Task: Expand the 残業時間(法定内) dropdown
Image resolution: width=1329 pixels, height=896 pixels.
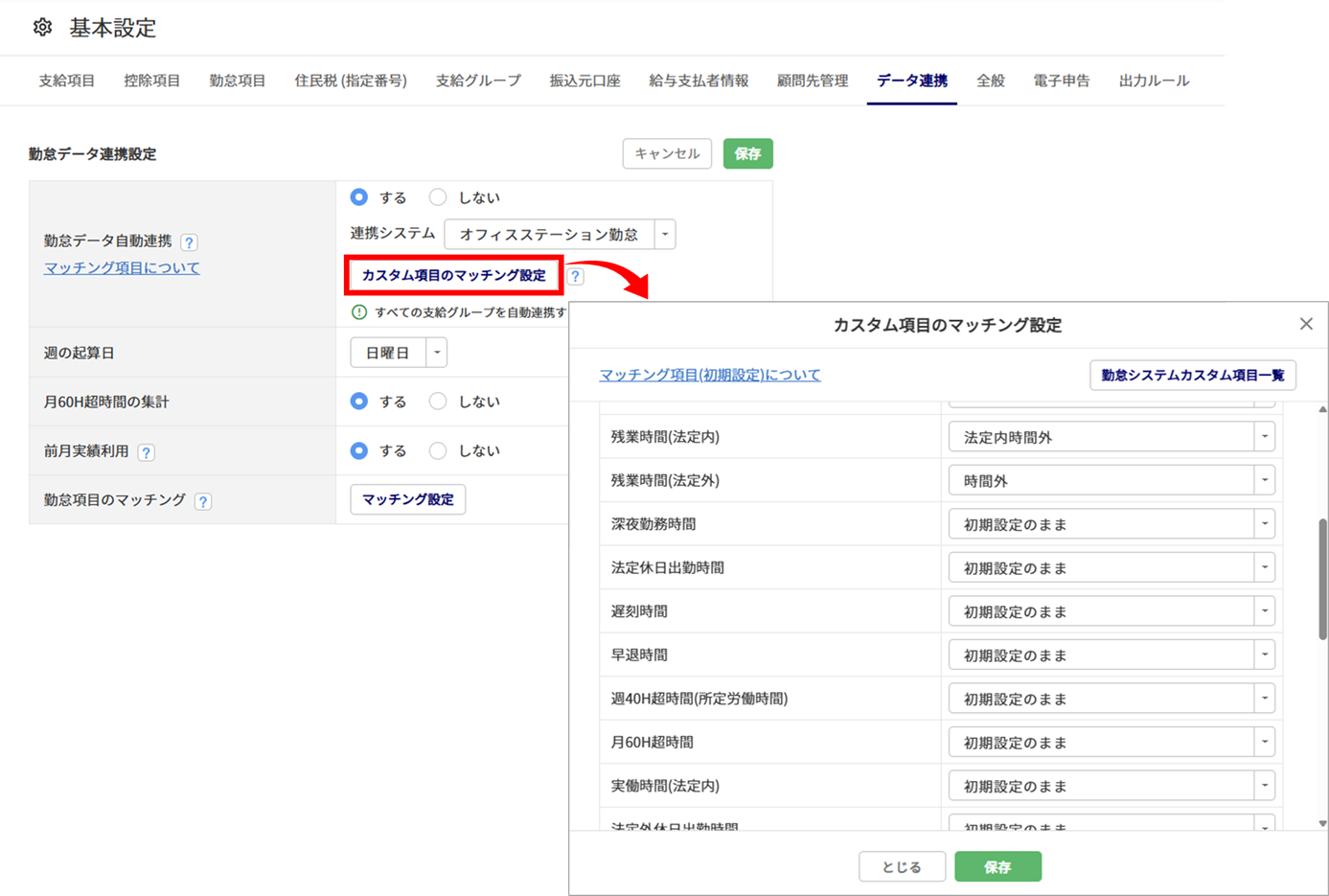Action: (1264, 437)
